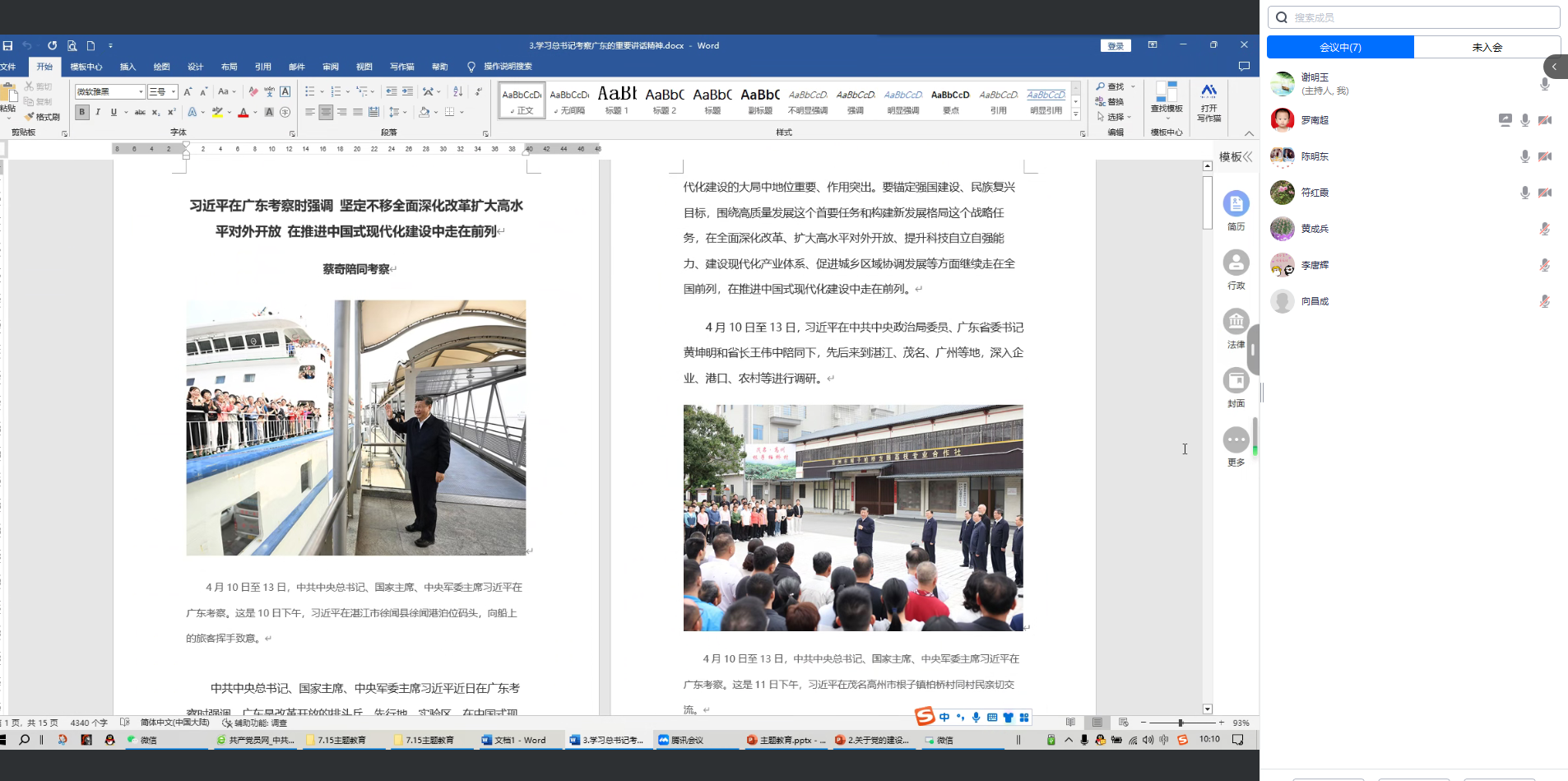Switch to the 未入会 tab

1487,48
